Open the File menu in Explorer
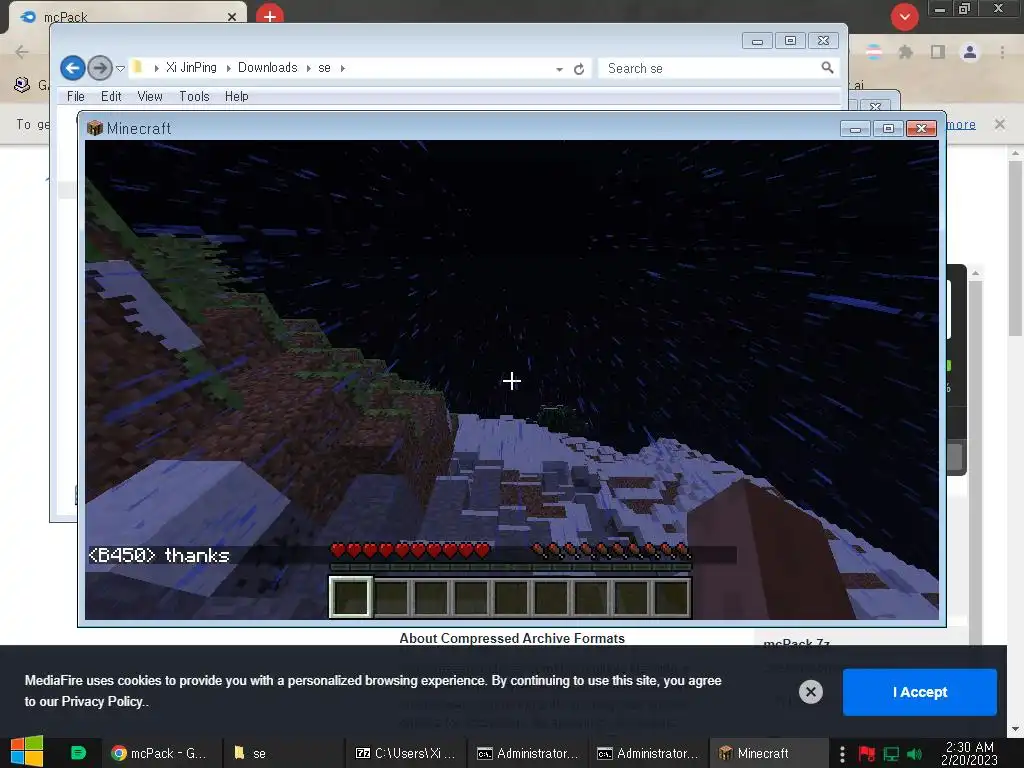Screen dimensions: 1024x768 (76, 96)
